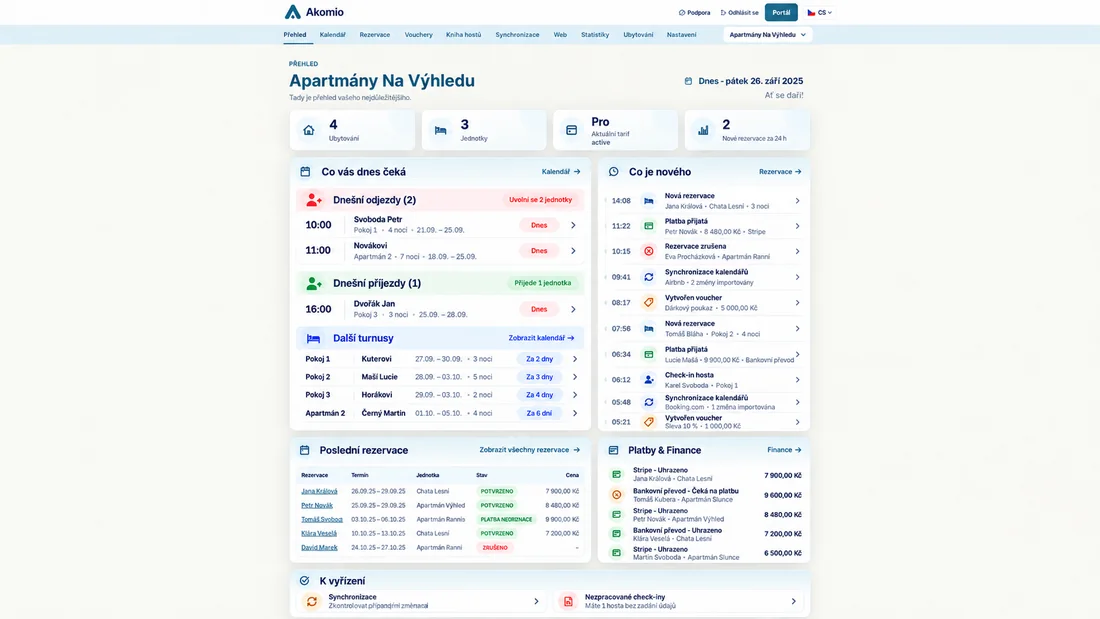Click the Akomio logo icon

293,12
